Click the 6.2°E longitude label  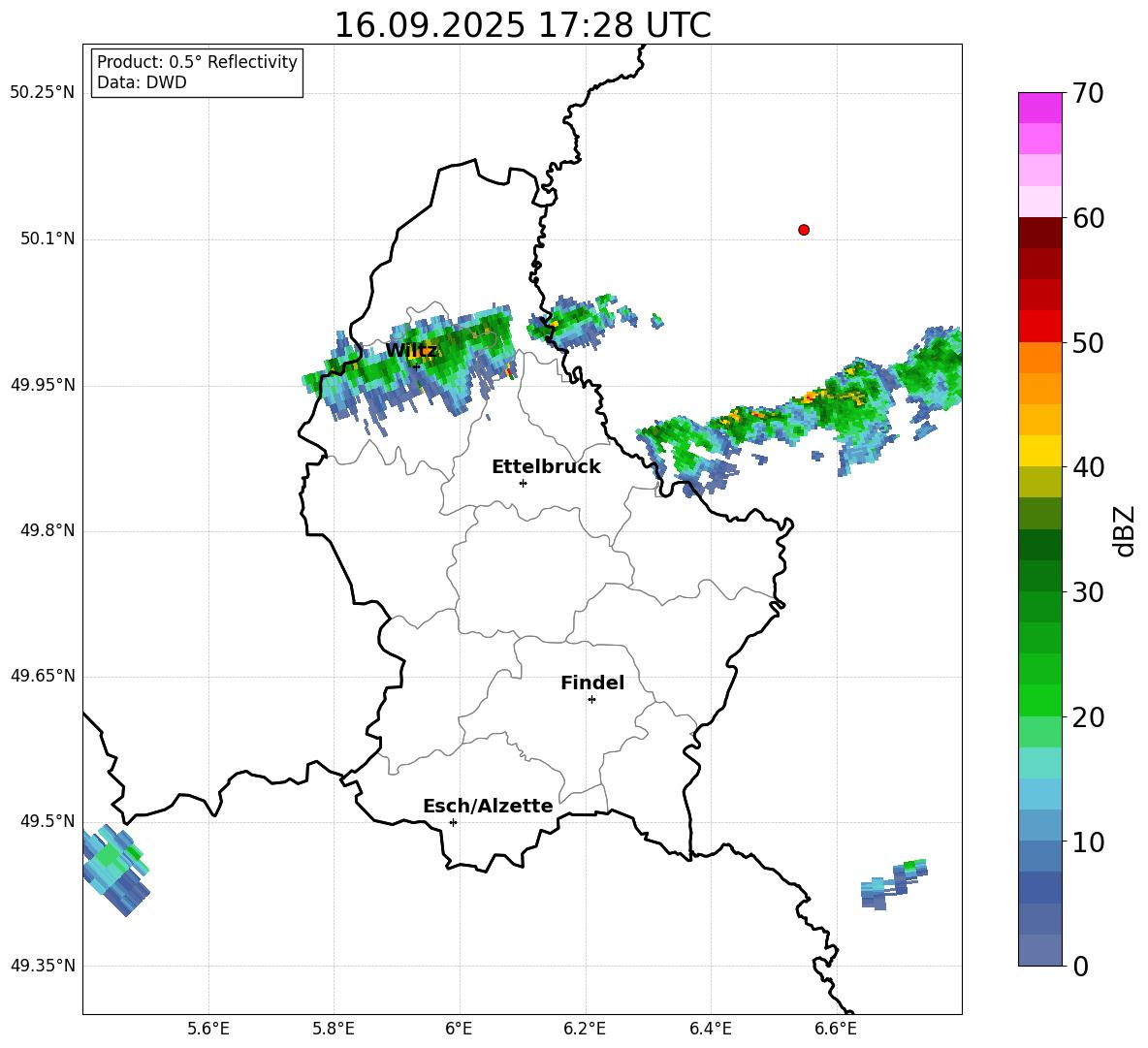point(585,1029)
